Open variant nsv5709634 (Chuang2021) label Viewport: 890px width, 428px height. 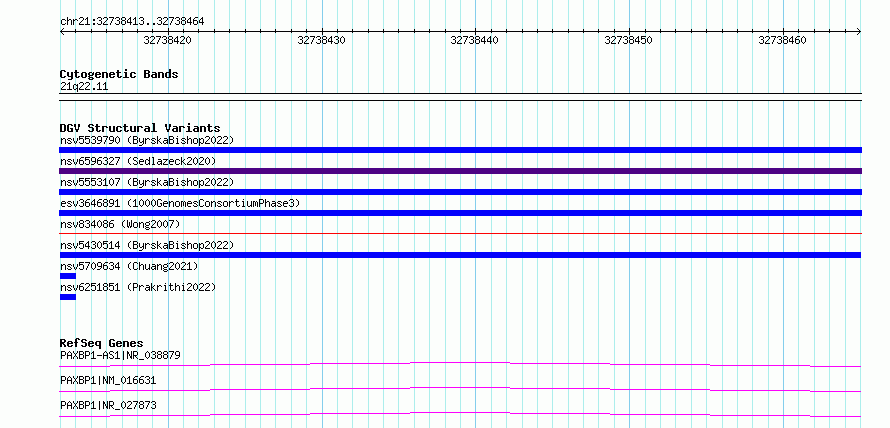[x=129, y=266]
